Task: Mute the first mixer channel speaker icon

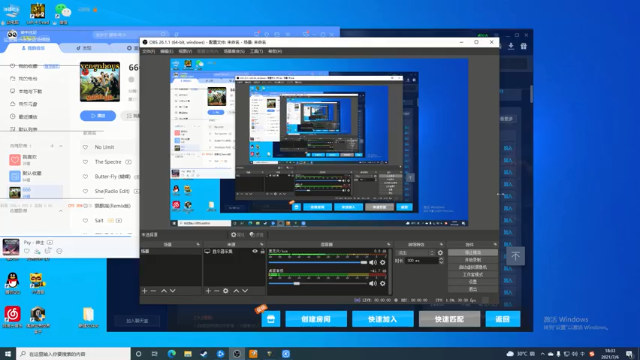Action: (373, 262)
